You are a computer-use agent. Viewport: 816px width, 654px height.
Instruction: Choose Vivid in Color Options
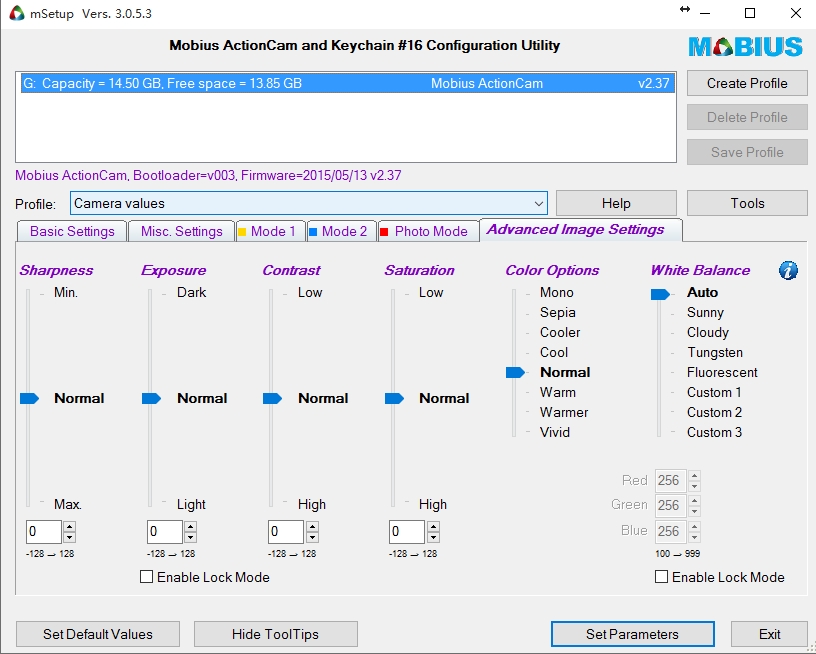(x=555, y=432)
